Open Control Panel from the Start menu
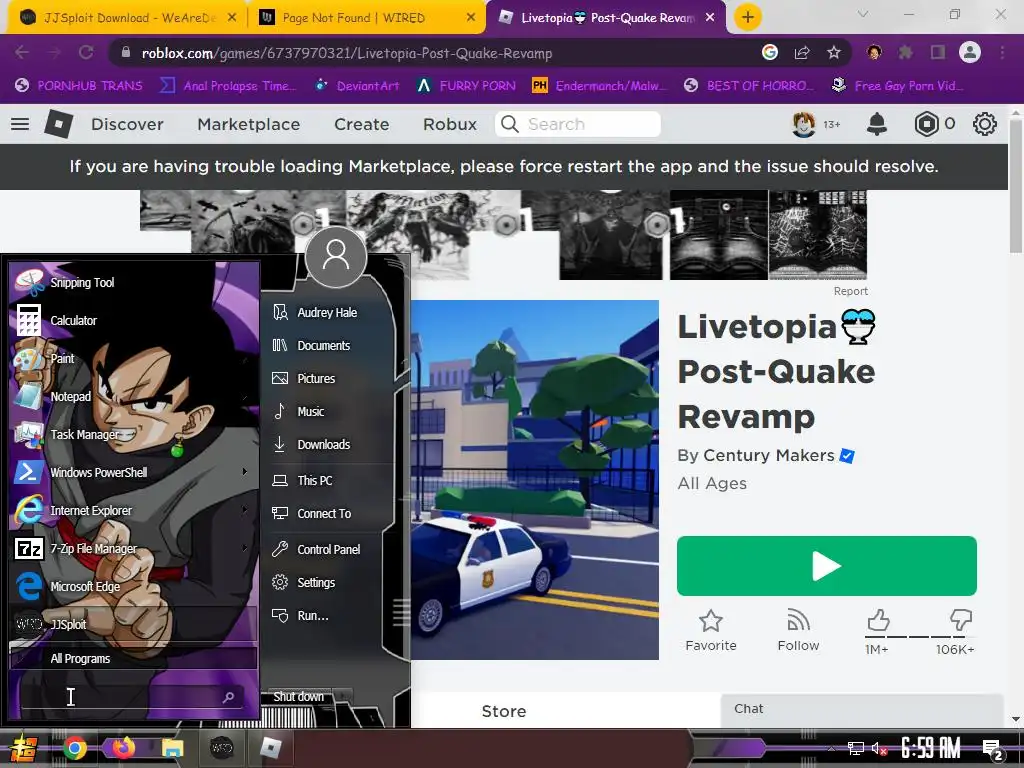The width and height of the screenshot is (1024, 768). coord(328,550)
